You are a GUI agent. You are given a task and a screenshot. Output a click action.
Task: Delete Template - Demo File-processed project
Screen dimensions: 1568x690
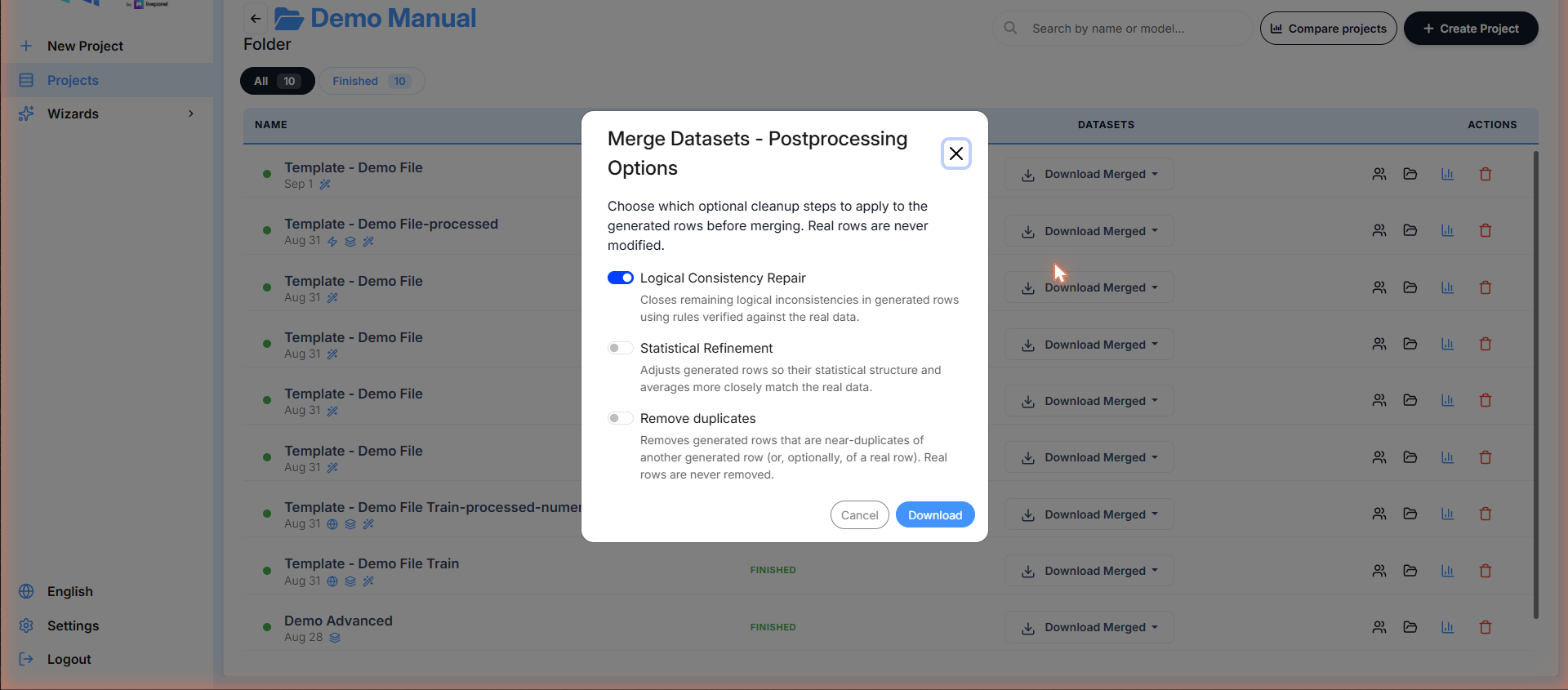point(1486,231)
